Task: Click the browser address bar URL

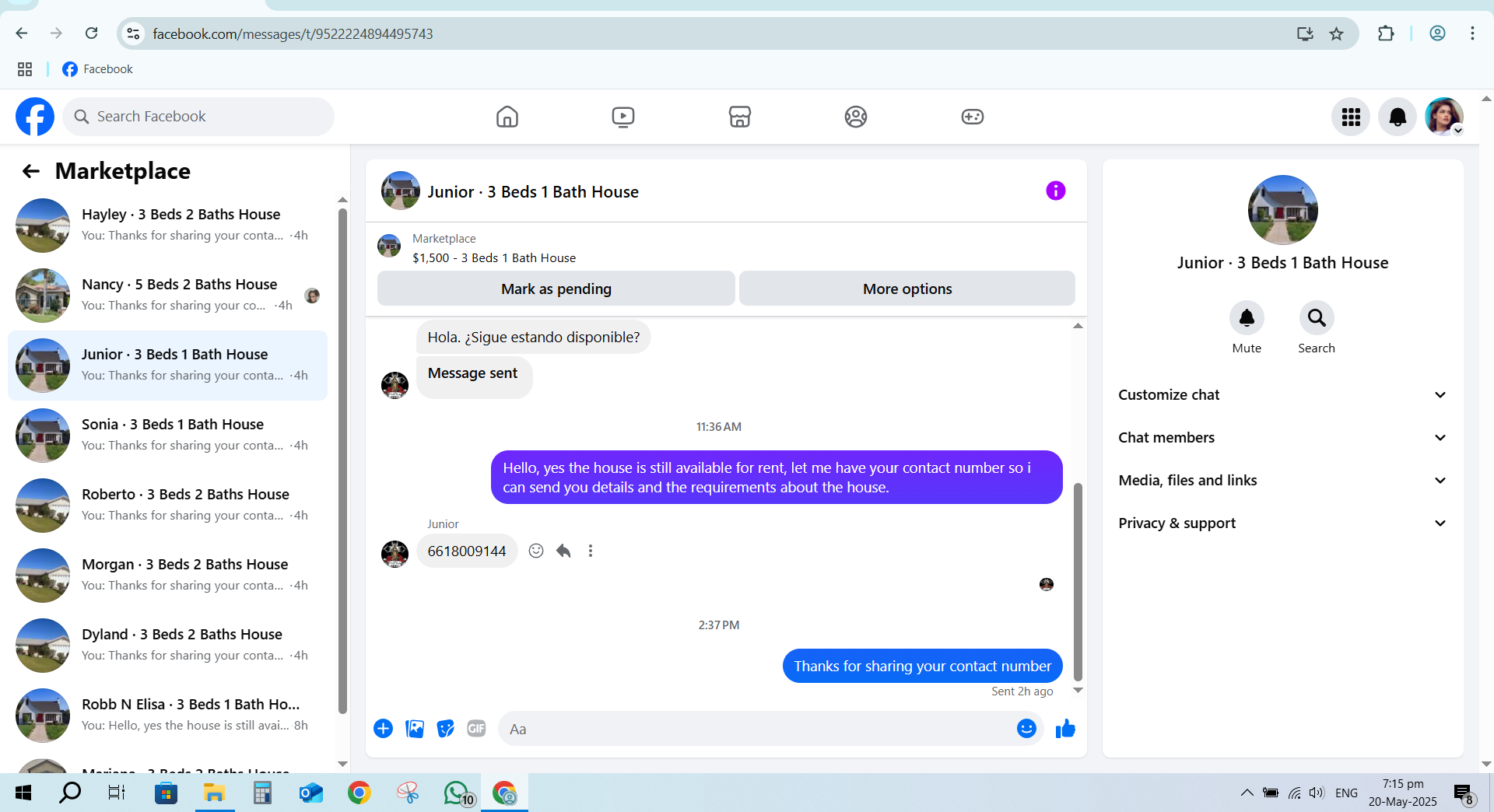Action: tap(293, 33)
